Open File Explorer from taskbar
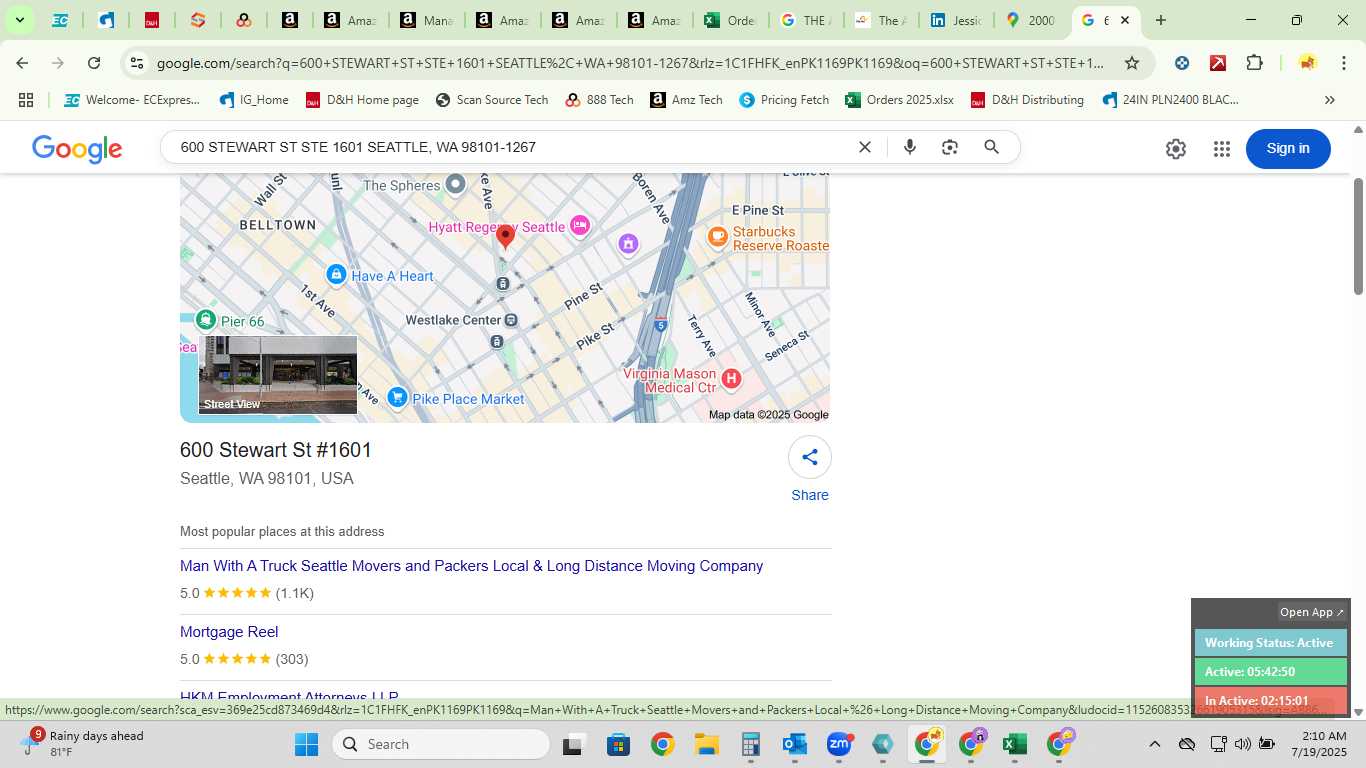 click(706, 744)
